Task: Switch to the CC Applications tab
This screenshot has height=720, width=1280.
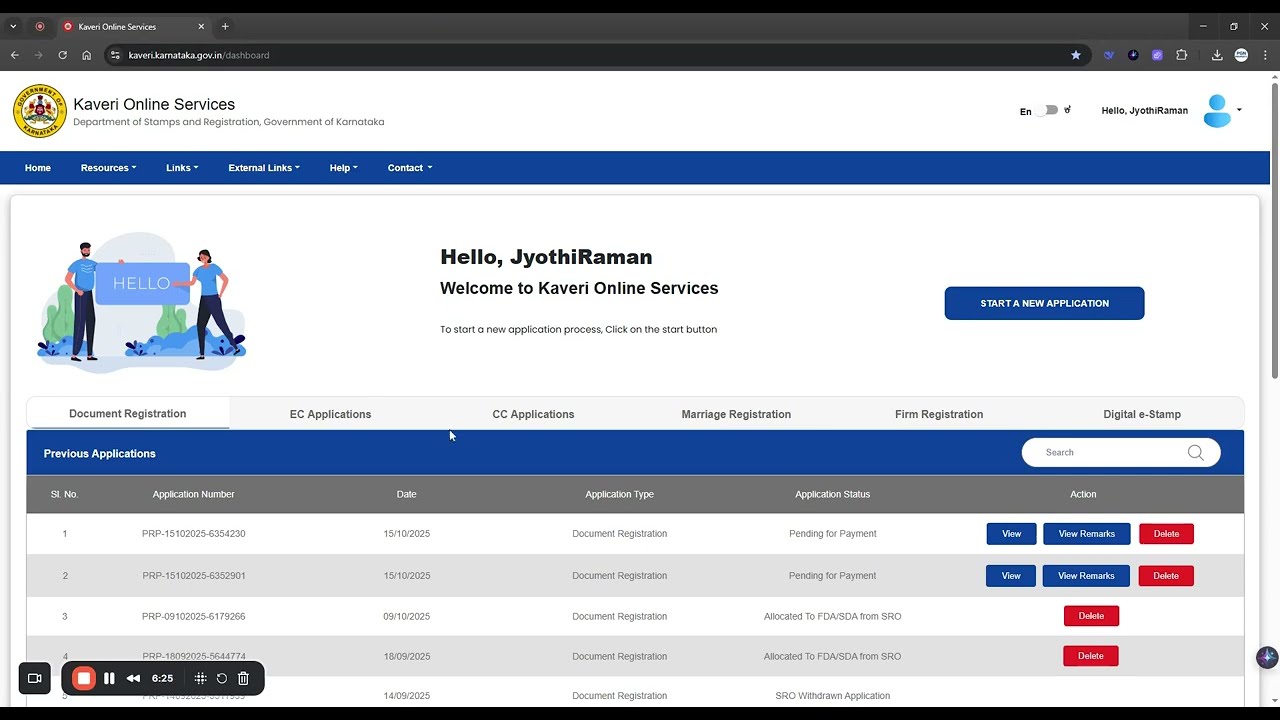Action: (x=533, y=414)
